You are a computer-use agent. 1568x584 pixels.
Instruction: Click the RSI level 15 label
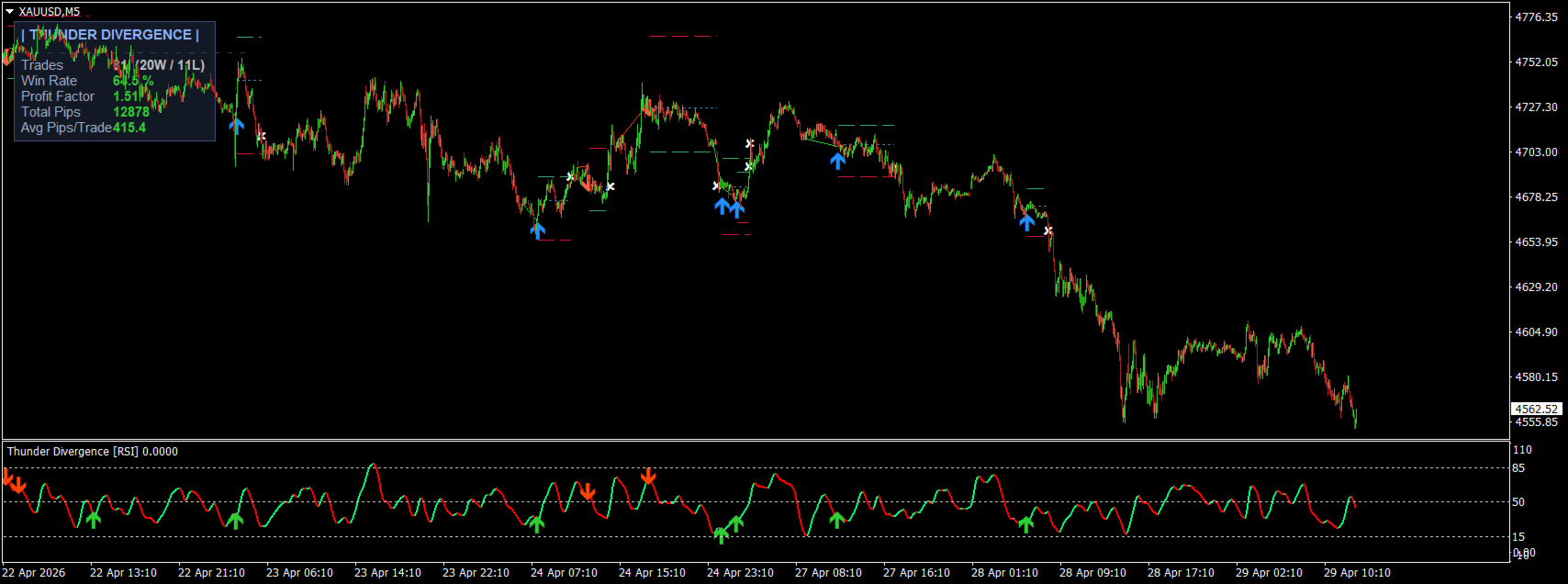pyautogui.click(x=1518, y=537)
